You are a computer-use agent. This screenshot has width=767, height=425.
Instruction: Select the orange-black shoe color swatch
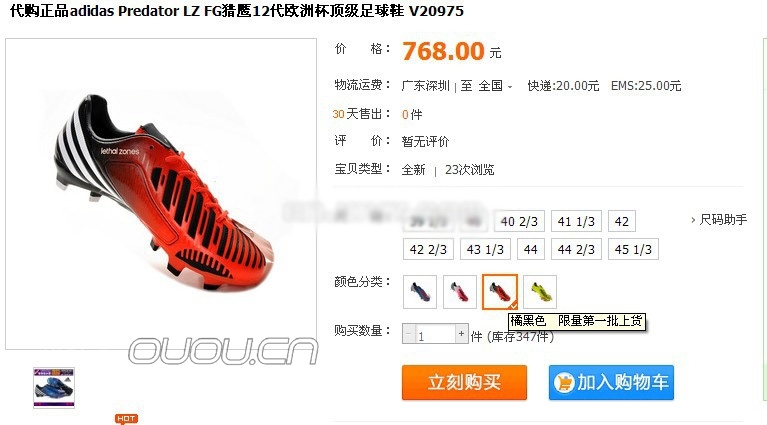coord(500,292)
